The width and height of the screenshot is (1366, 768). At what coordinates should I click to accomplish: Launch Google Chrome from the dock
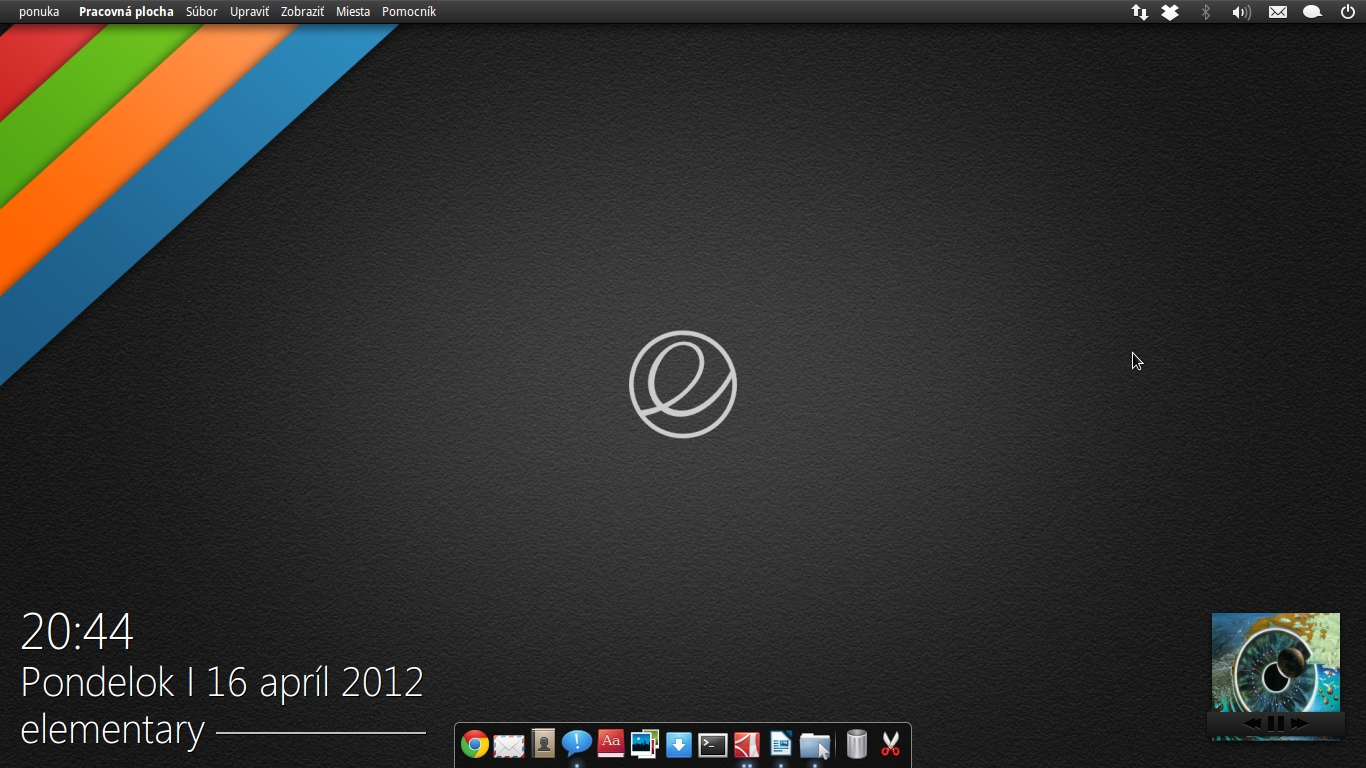(475, 744)
